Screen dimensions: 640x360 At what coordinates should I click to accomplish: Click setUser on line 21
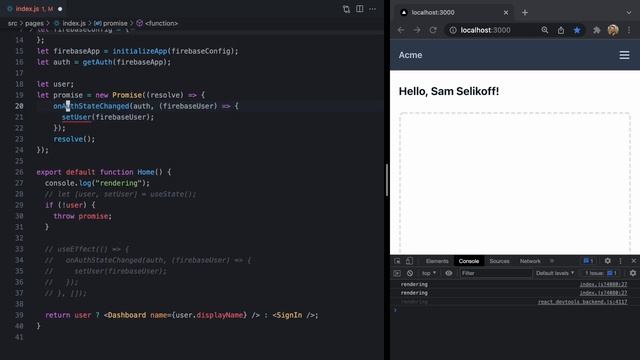[x=76, y=117]
